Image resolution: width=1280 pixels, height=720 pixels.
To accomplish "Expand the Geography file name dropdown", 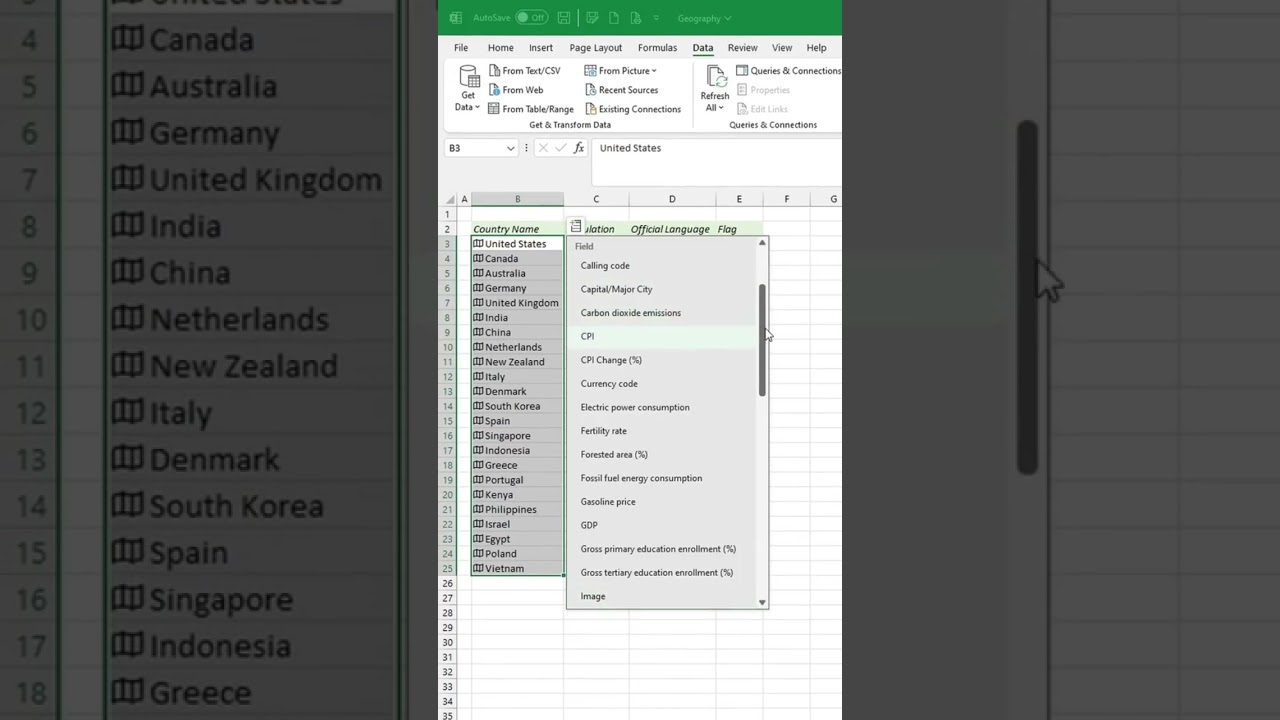I will point(727,18).
